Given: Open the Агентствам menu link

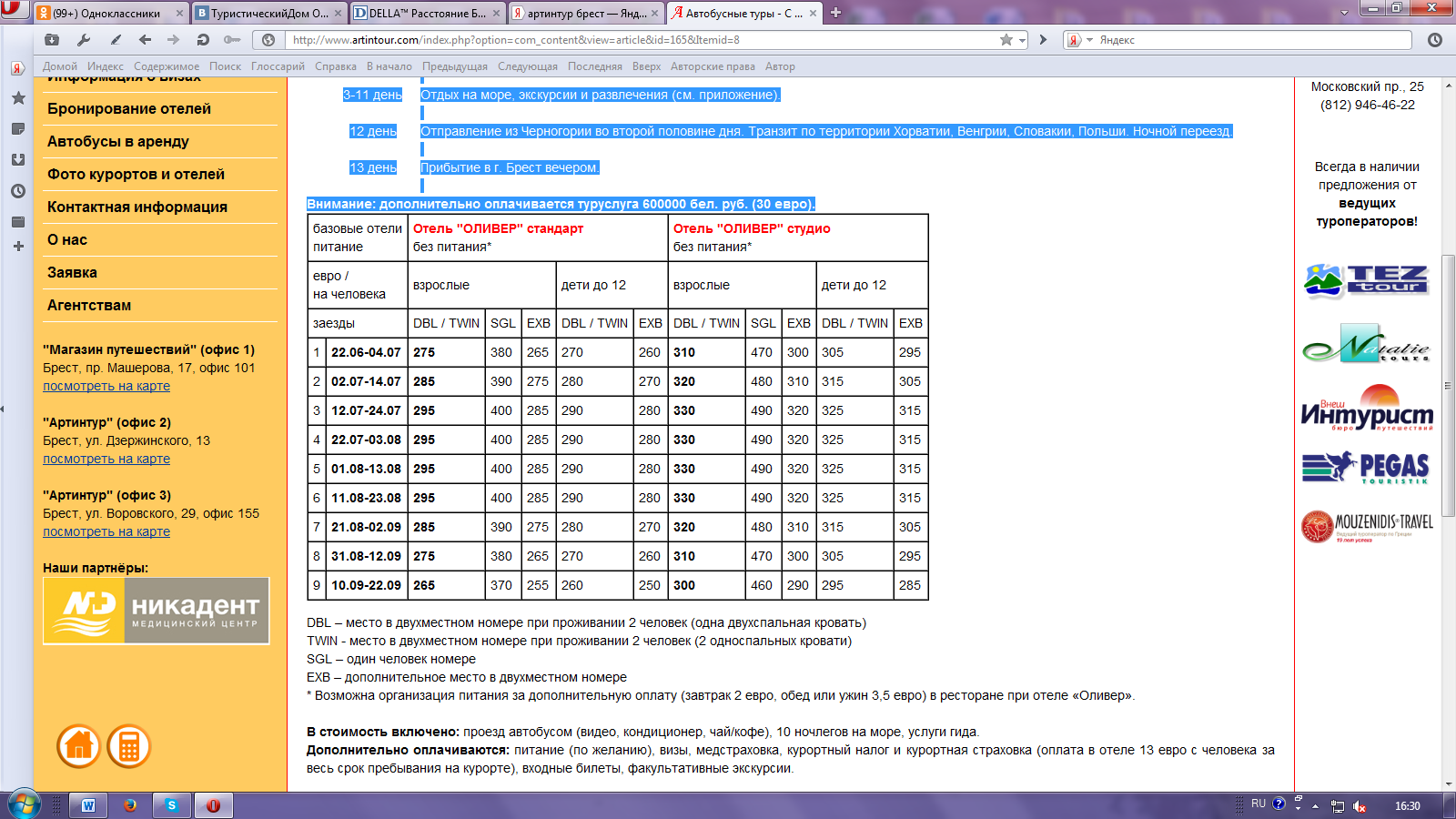Looking at the screenshot, I should point(89,305).
